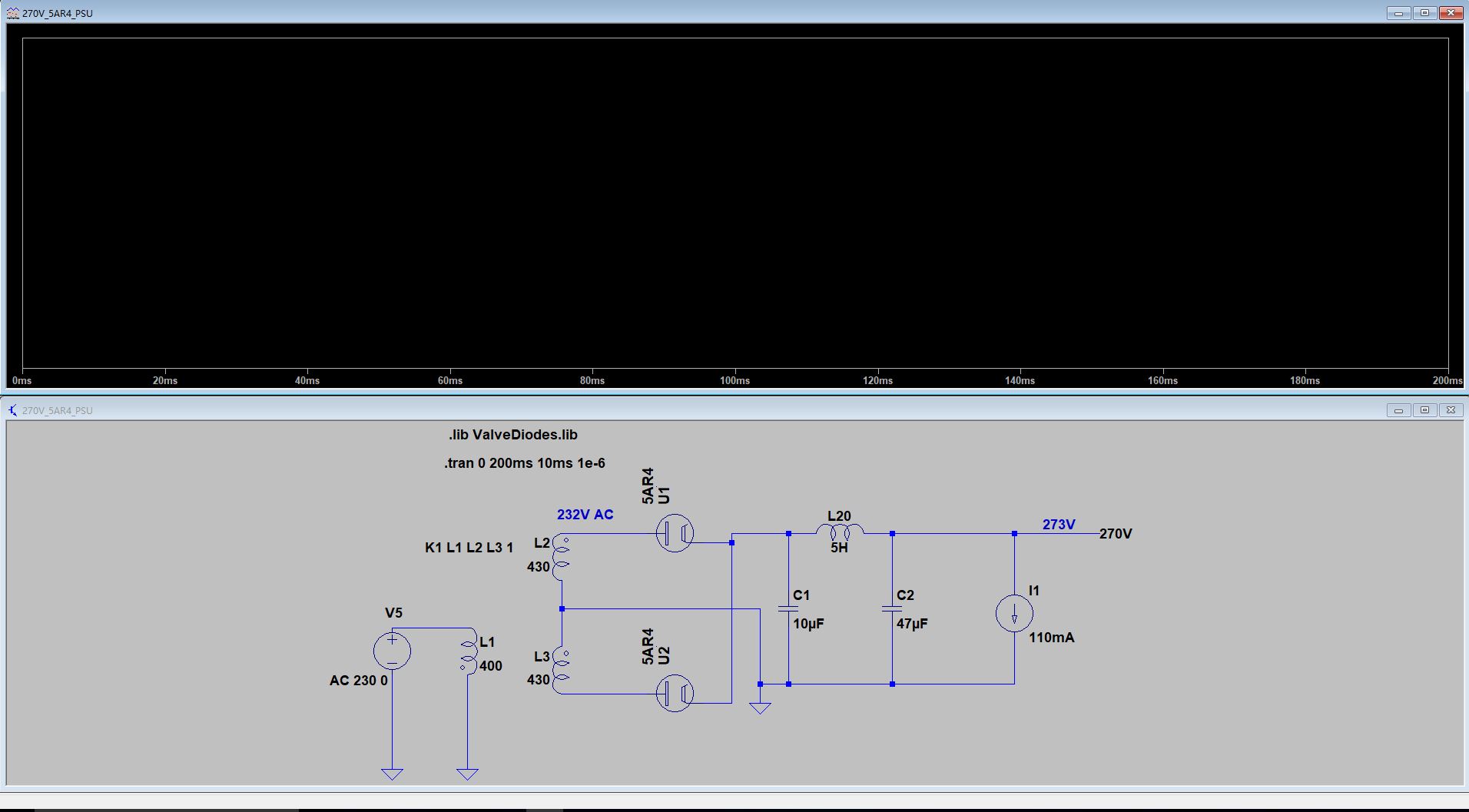Click the I1 current source symbol
1469x812 pixels.
click(1014, 614)
